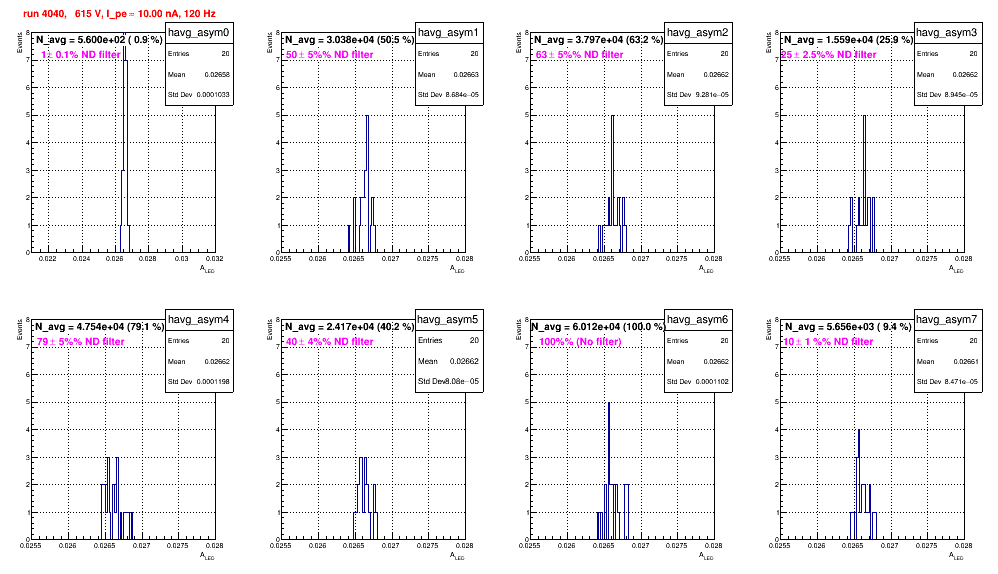The image size is (998, 574).
Task: Select the havg_asym0 stats box title
Action: pos(199,32)
